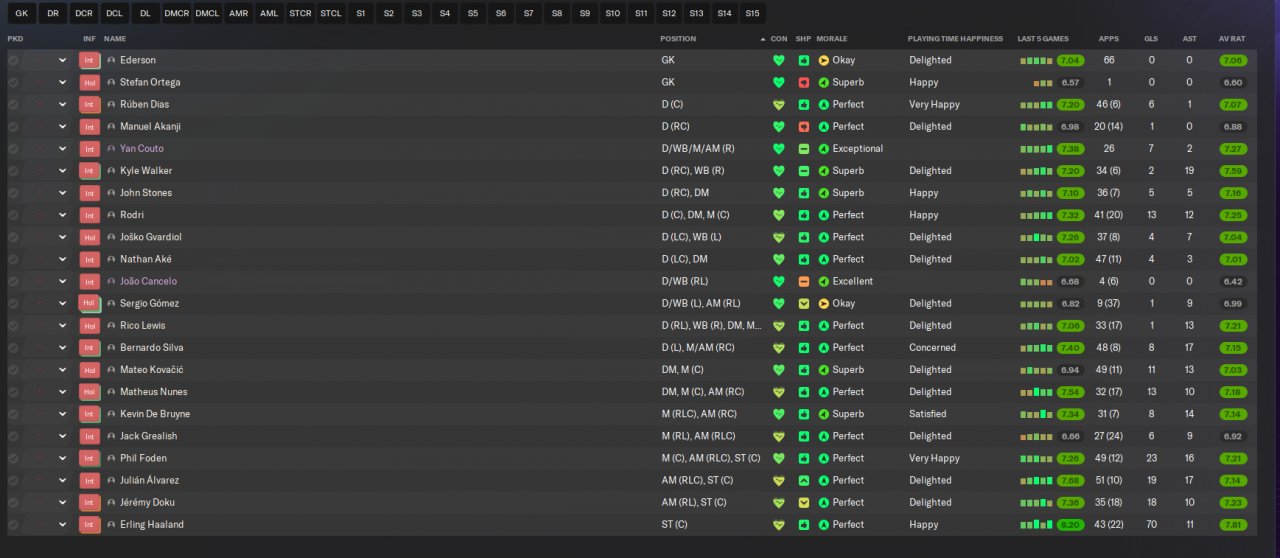Sort by MORALE column header
Viewport: 1280px width, 558px height.
coord(832,39)
